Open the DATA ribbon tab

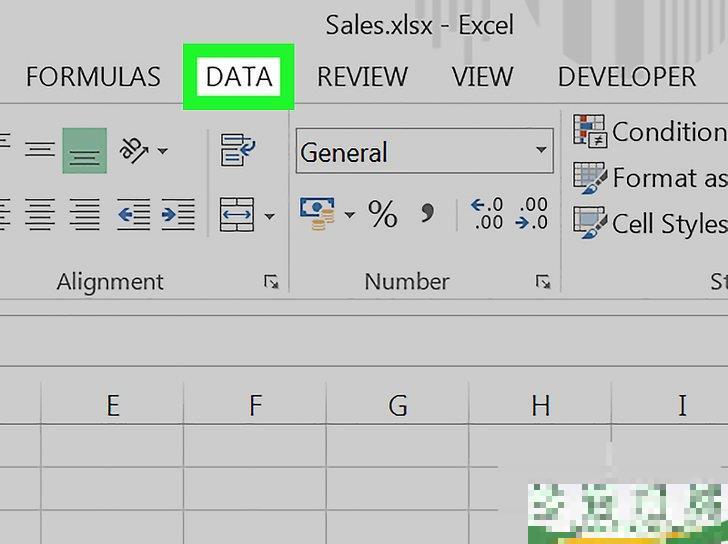(x=238, y=77)
